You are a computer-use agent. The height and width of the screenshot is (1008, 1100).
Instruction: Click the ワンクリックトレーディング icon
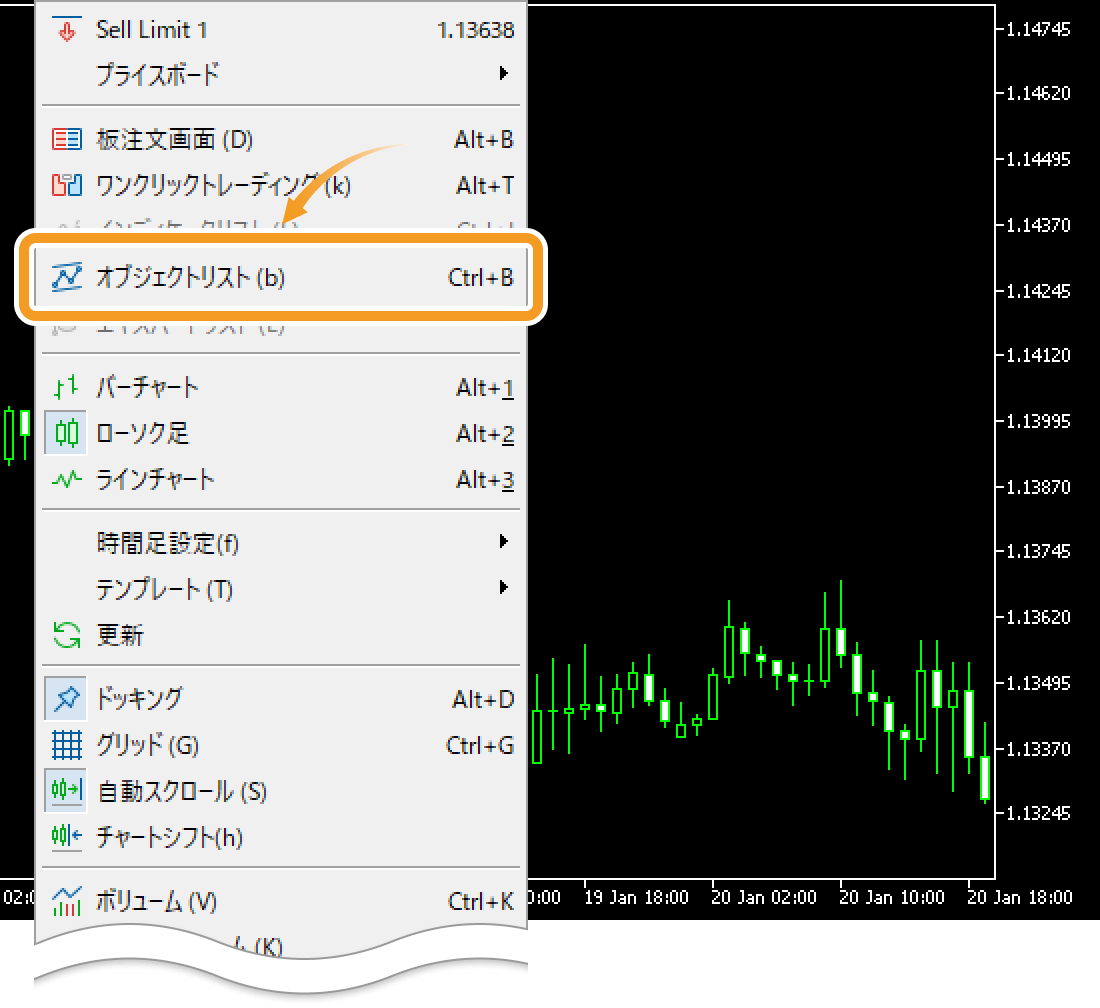[67, 185]
